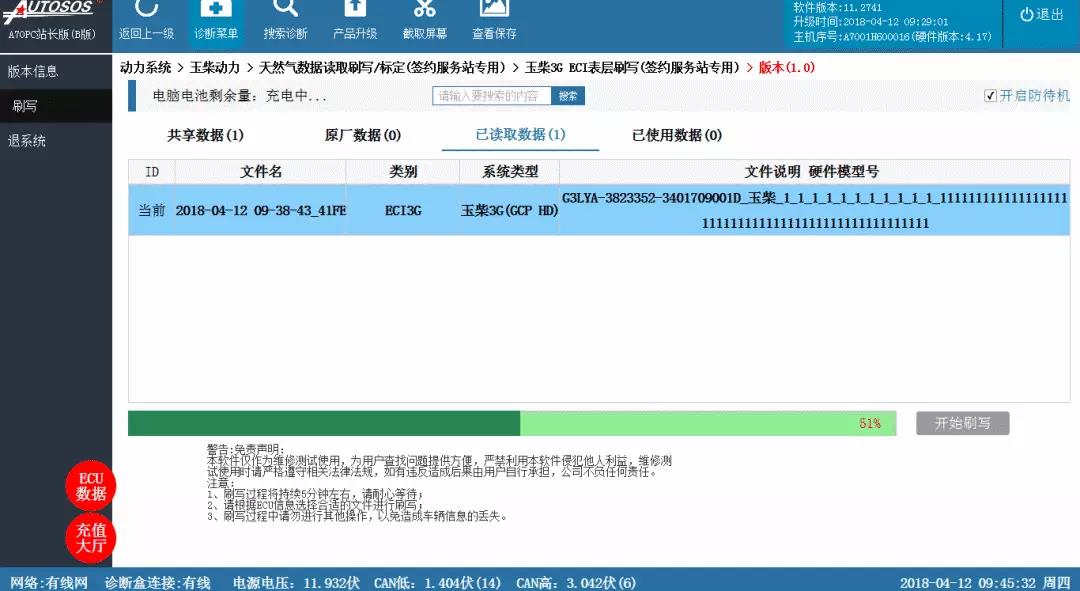Click the 软件版本 11.2741 info text
This screenshot has height=591, width=1080.
pos(838,8)
